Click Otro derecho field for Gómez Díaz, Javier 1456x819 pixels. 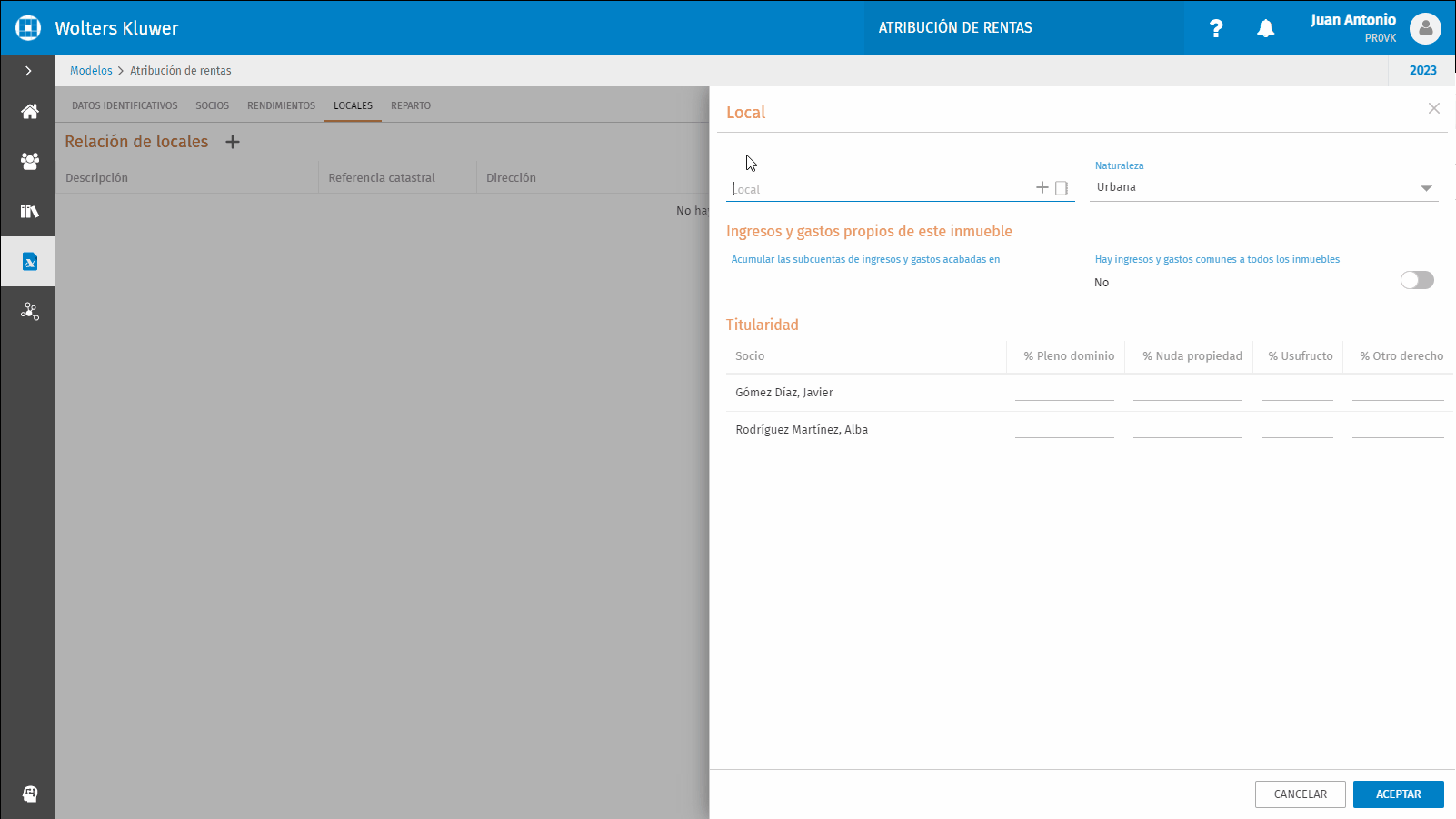coord(1398,392)
